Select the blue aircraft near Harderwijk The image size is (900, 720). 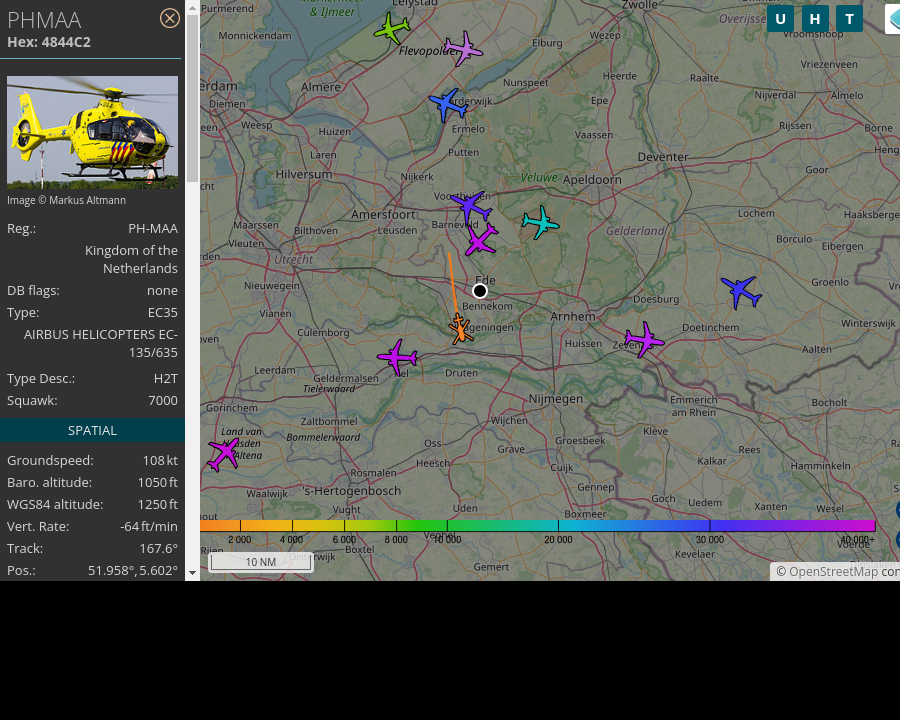[448, 104]
